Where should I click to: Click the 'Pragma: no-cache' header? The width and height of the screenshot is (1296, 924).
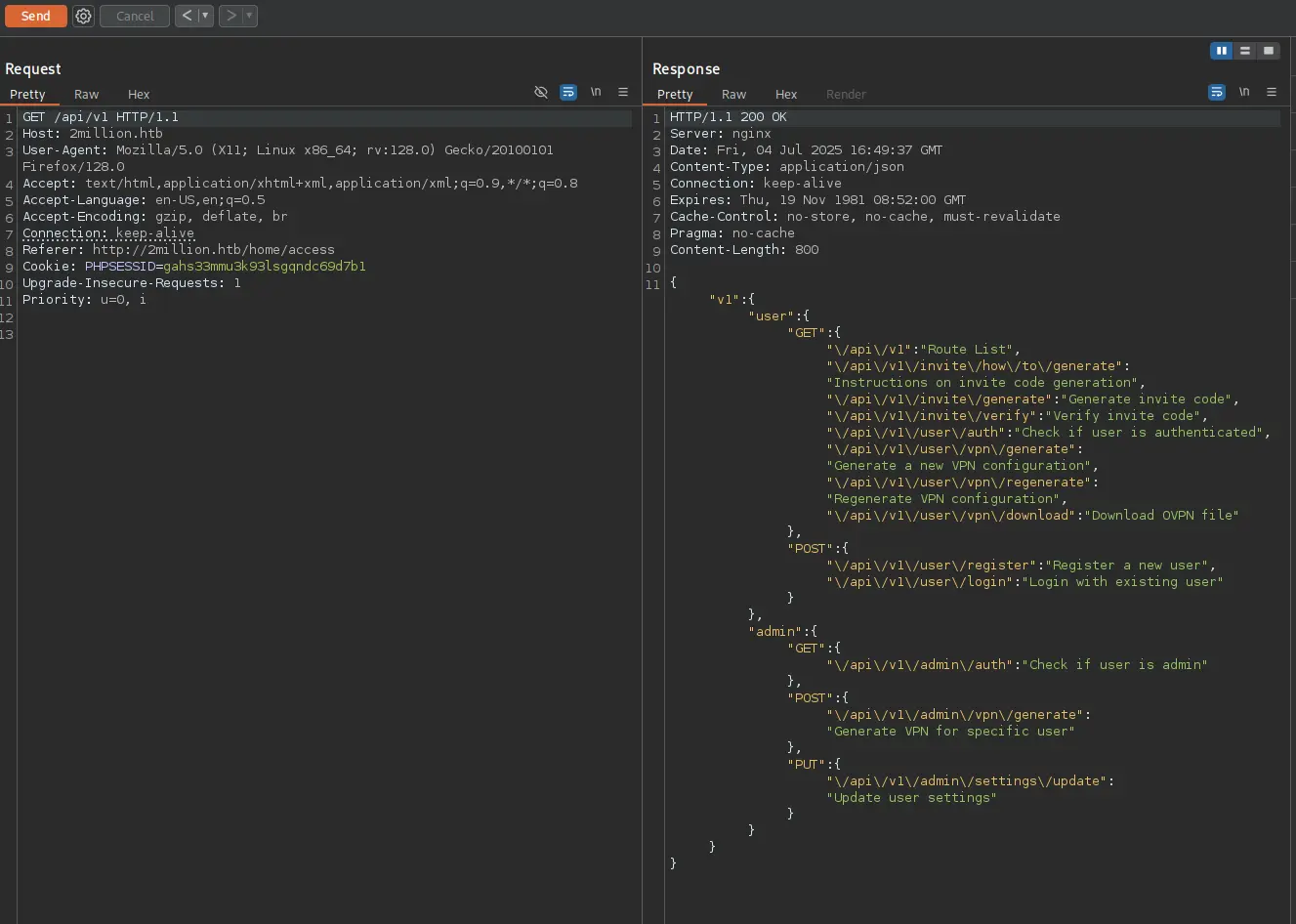732,233
